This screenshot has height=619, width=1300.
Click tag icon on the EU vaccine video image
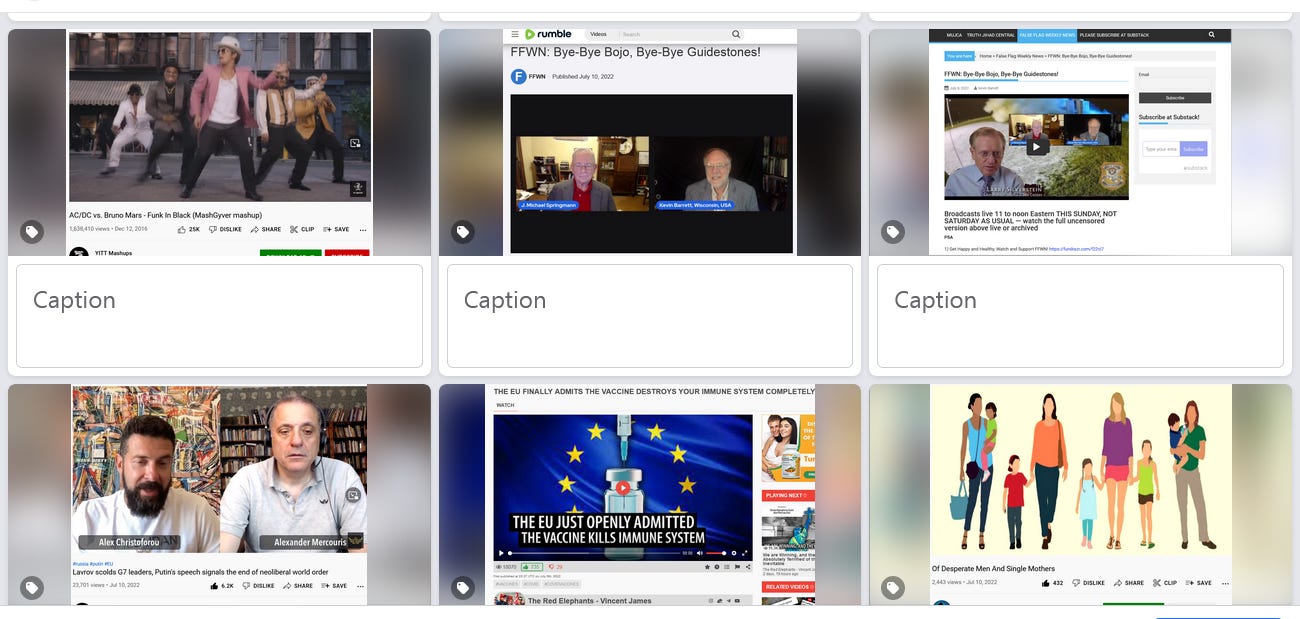tap(462, 588)
